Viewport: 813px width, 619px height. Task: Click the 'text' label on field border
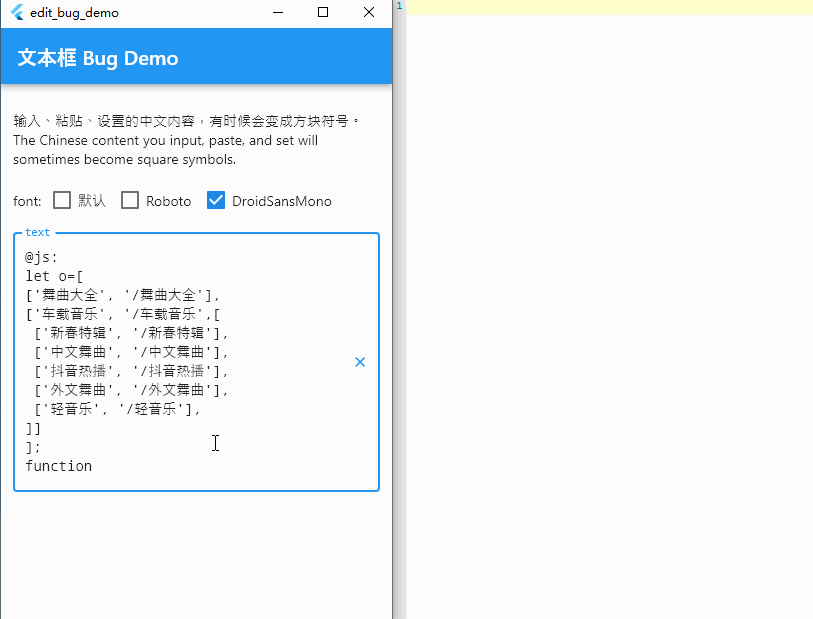tap(37, 231)
